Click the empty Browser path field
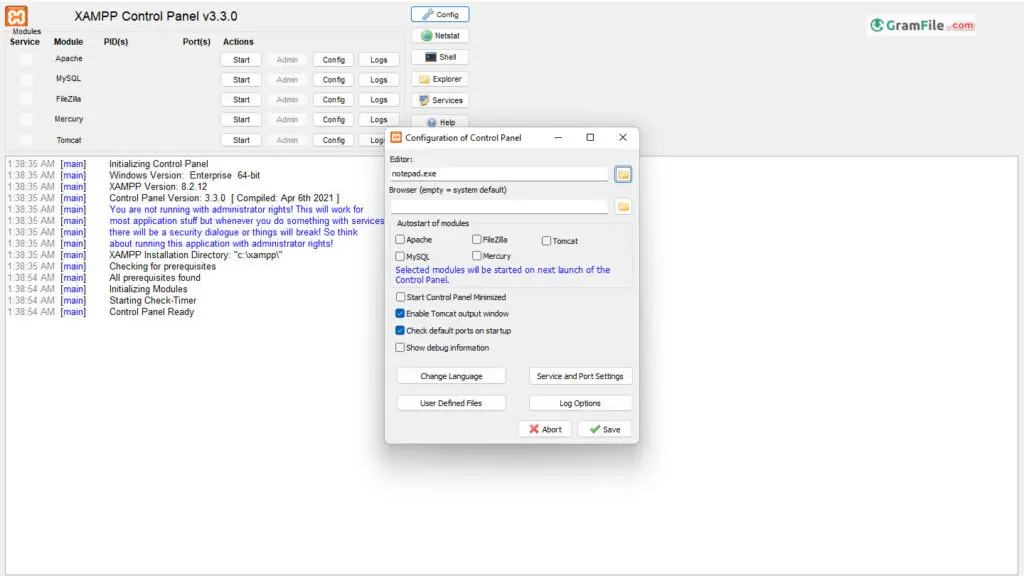Screen dimensions: 1024x576 (499, 206)
